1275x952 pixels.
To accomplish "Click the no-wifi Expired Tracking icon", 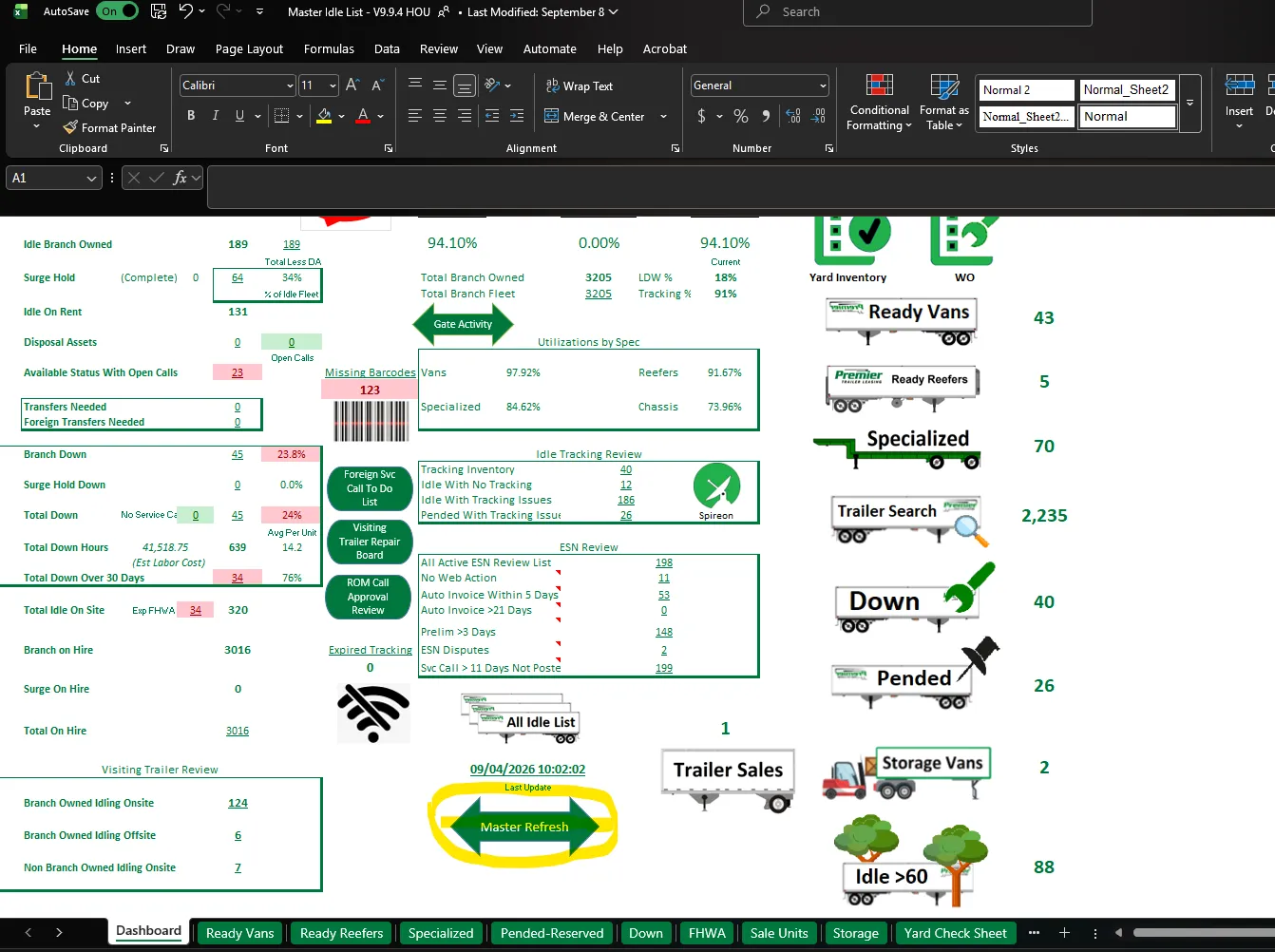I will [x=373, y=713].
